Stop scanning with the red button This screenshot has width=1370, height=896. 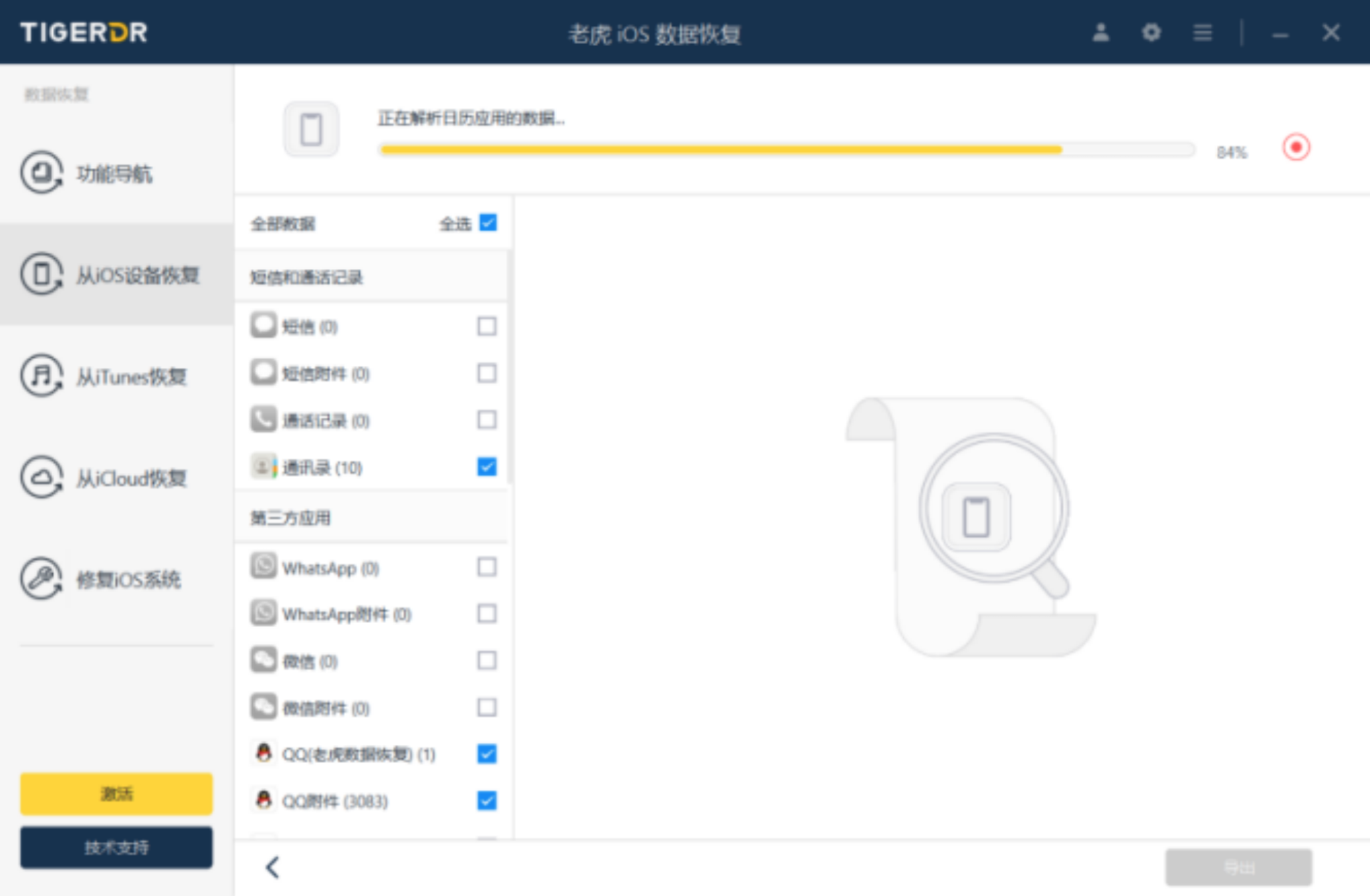(1296, 147)
